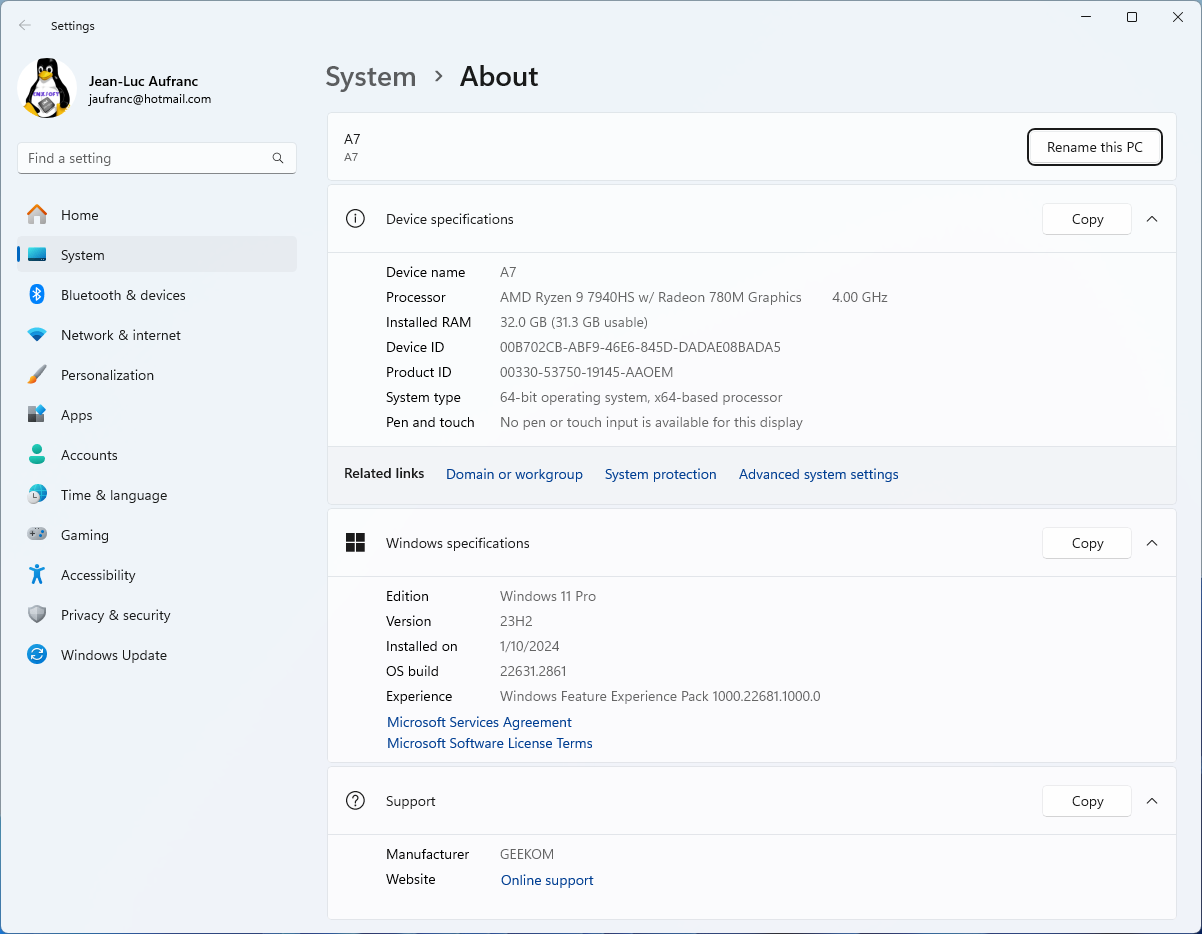Click the Privacy & security shield icon
1202x934 pixels.
pyautogui.click(x=37, y=615)
